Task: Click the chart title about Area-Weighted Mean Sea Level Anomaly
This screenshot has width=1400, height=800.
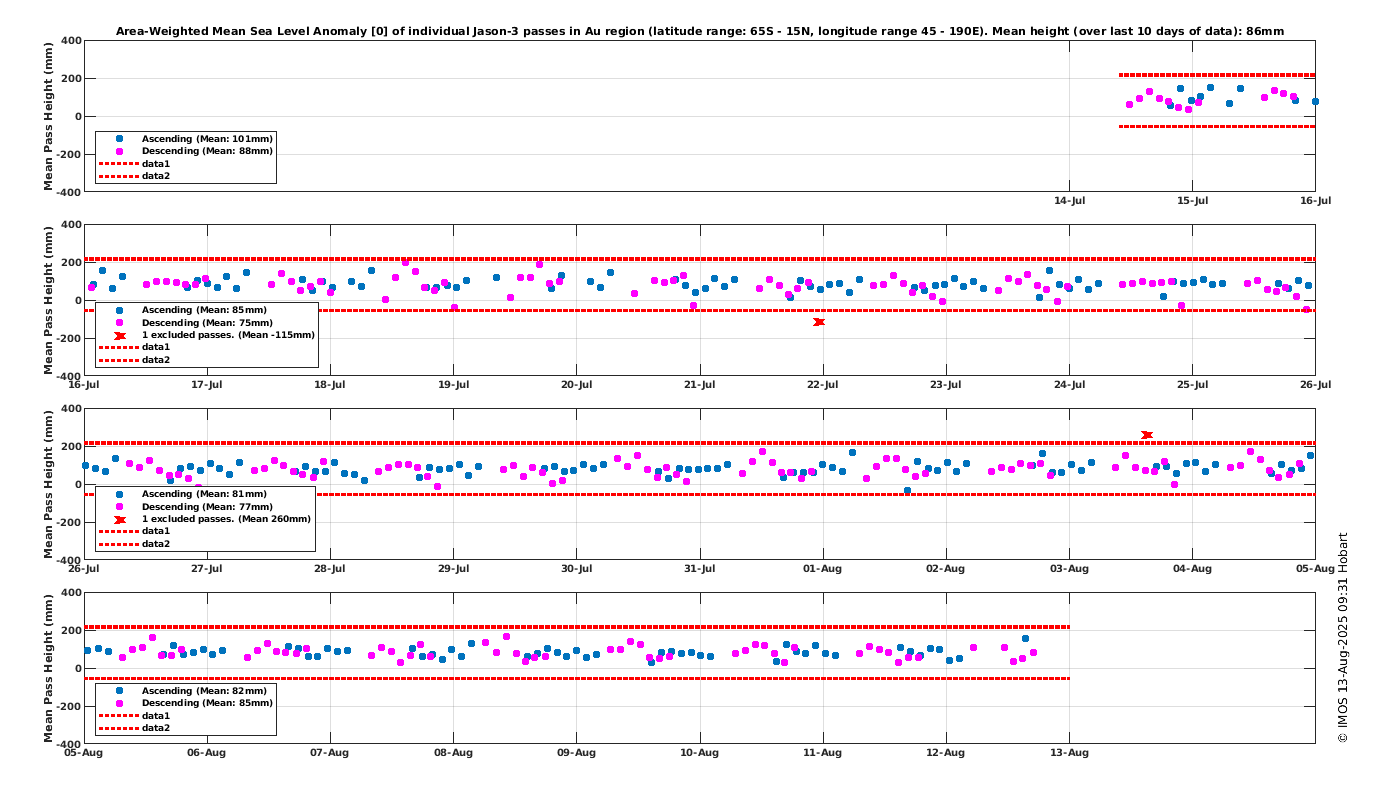Action: point(700,32)
